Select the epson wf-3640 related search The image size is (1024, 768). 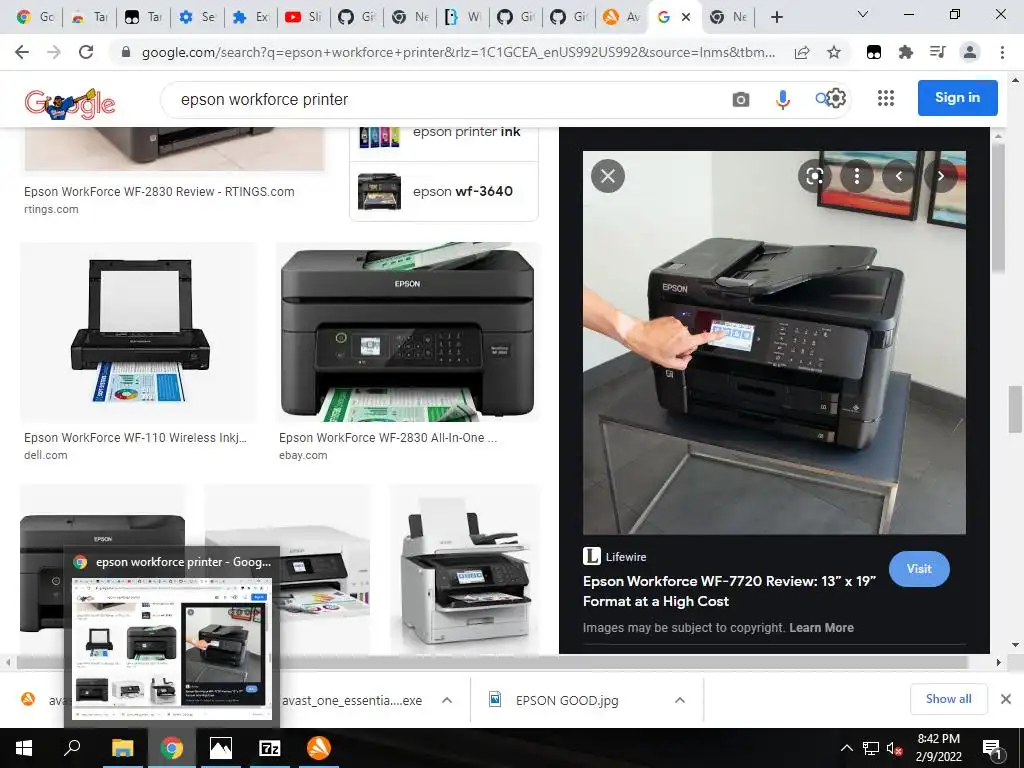444,191
